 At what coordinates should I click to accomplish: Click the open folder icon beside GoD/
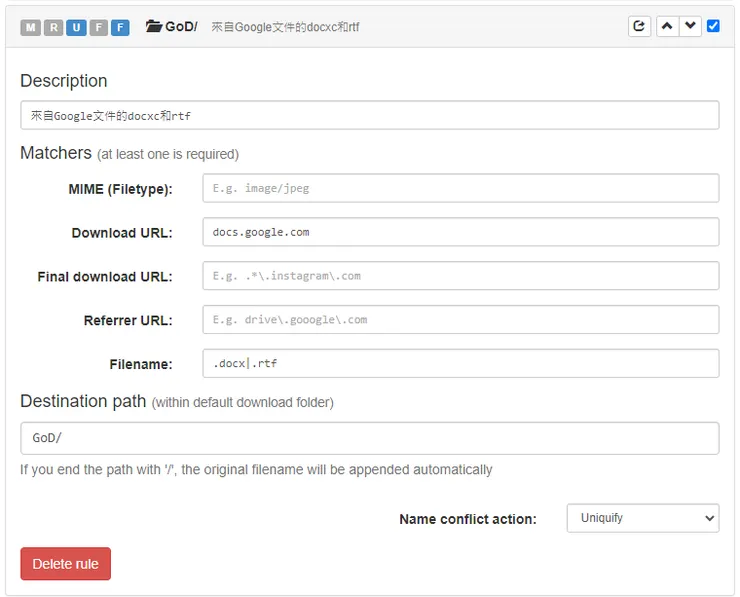tap(154, 26)
